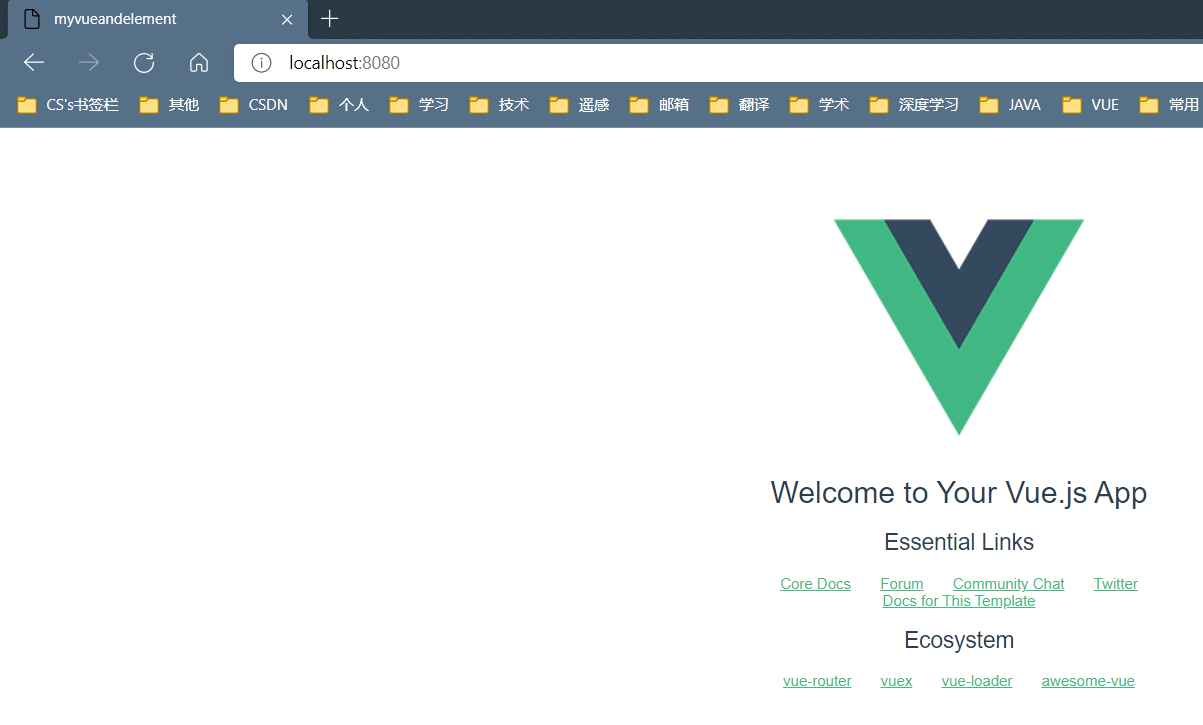Open the 深度学习 bookmark folder
This screenshot has width=1203, height=725.
pyautogui.click(x=914, y=105)
